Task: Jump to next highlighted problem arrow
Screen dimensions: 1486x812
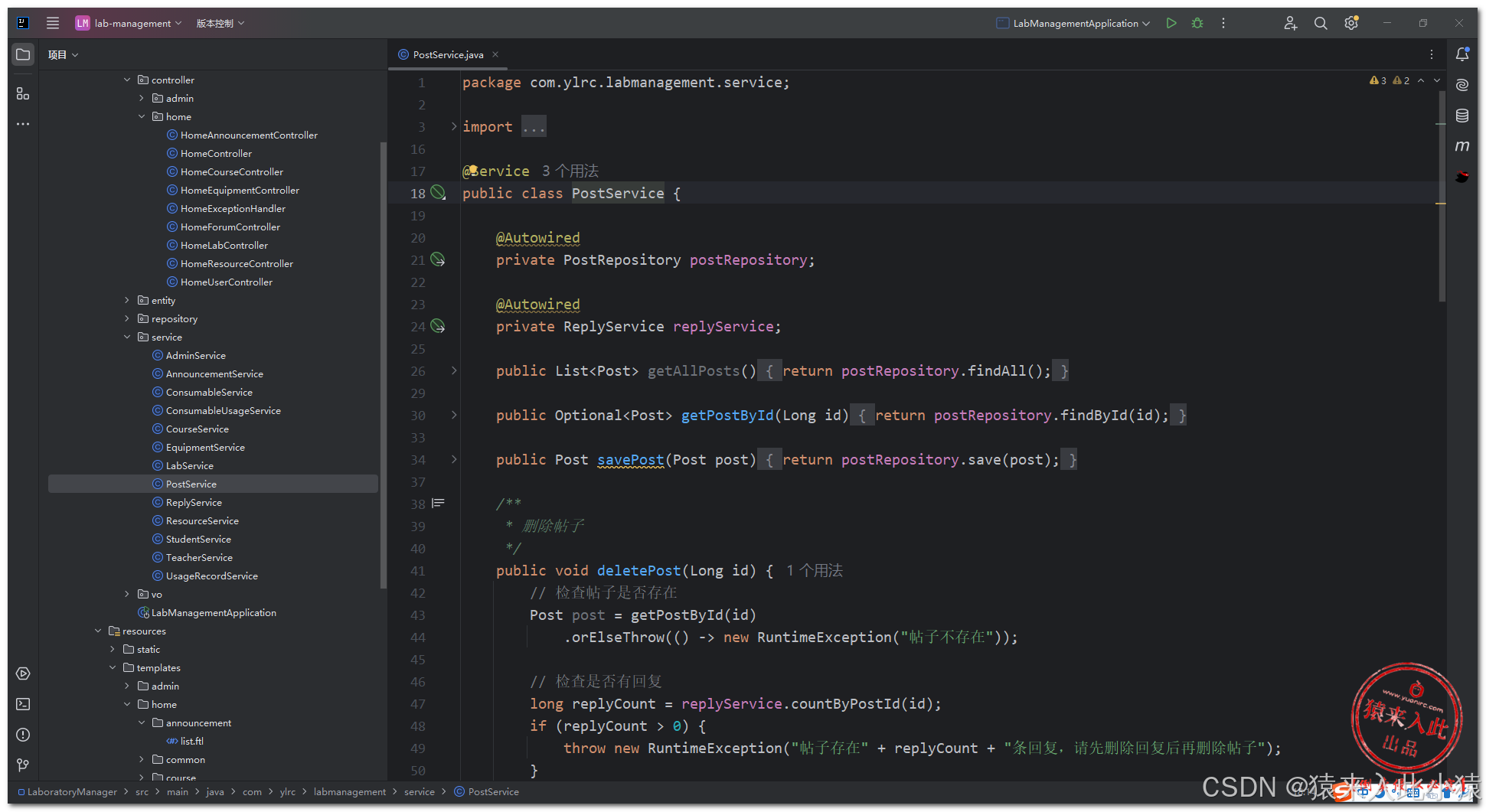Action: tap(1437, 80)
